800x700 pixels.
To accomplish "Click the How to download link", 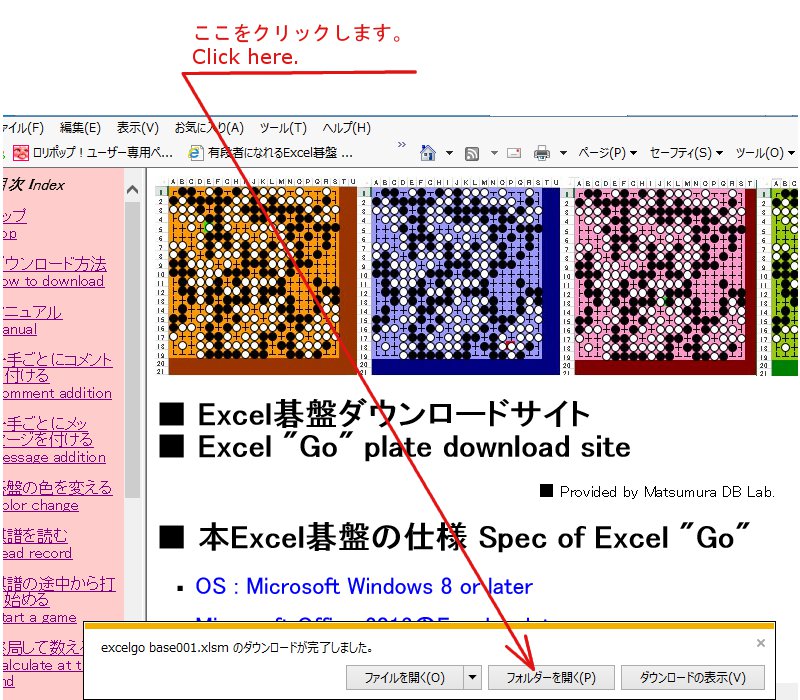I will pyautogui.click(x=54, y=281).
